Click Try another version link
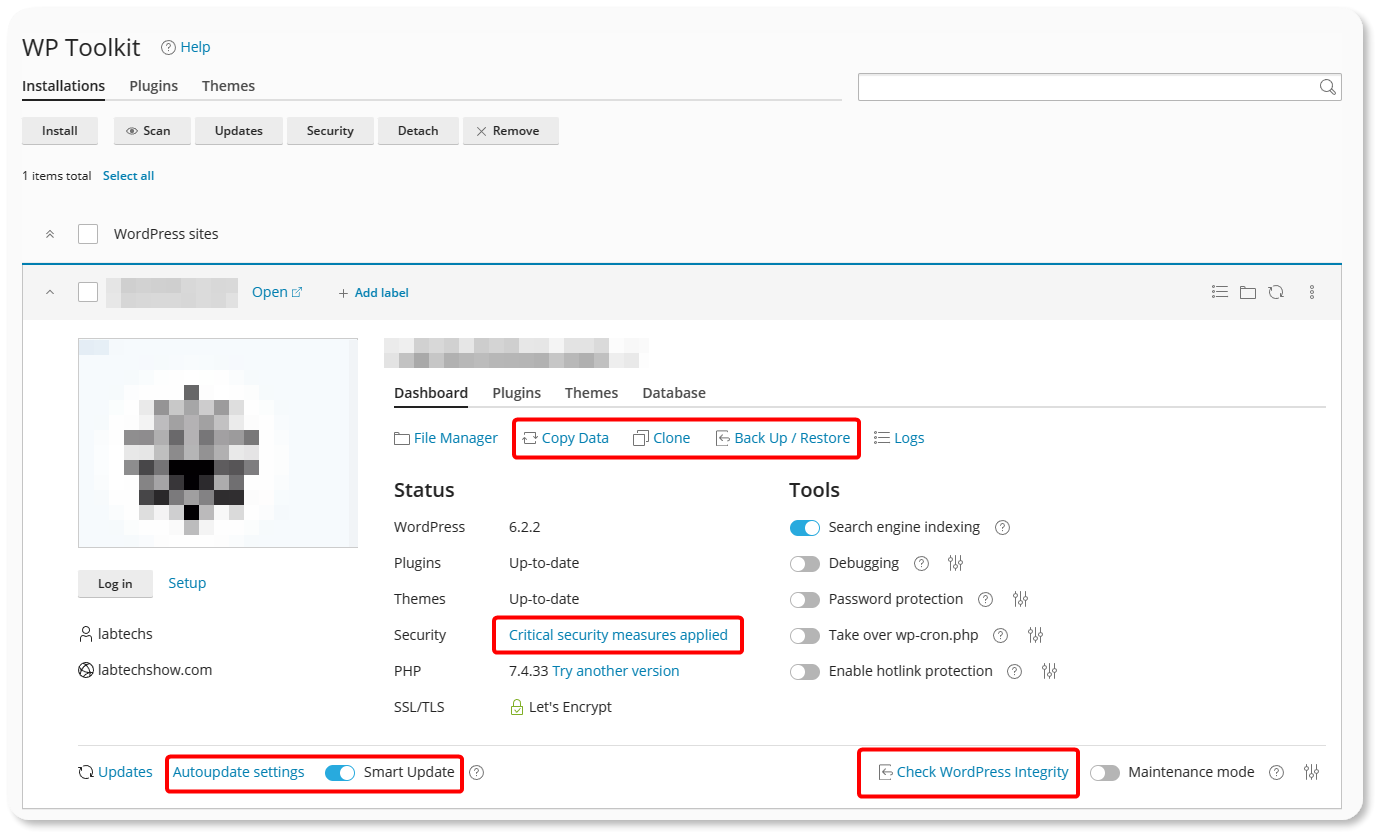Screen dimensions: 1376x833 point(616,671)
